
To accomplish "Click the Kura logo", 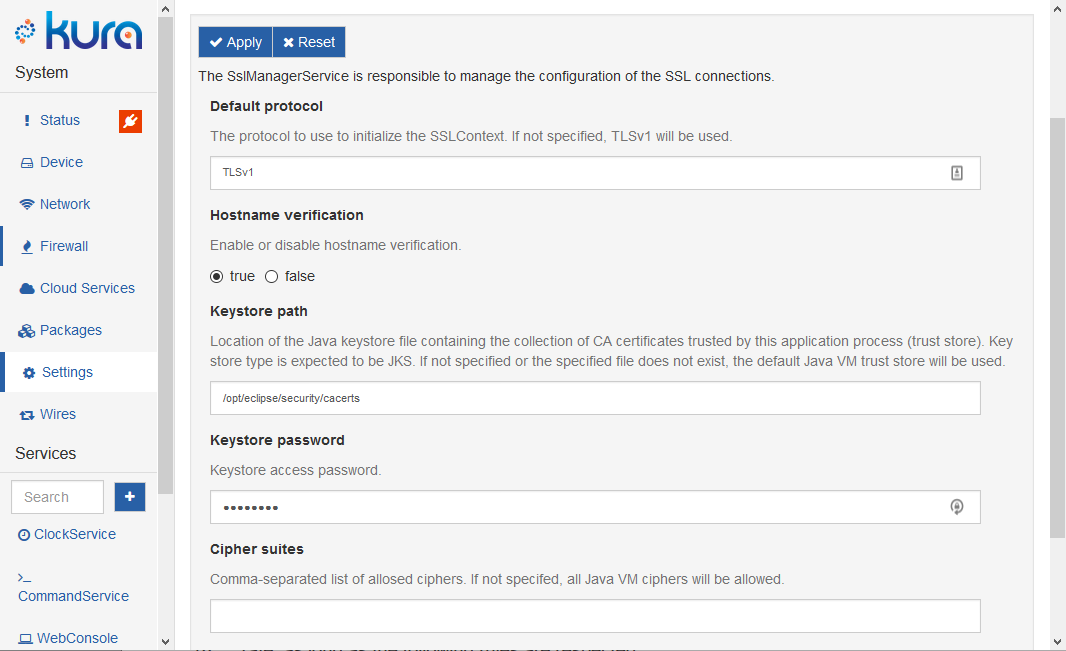I will [78, 31].
